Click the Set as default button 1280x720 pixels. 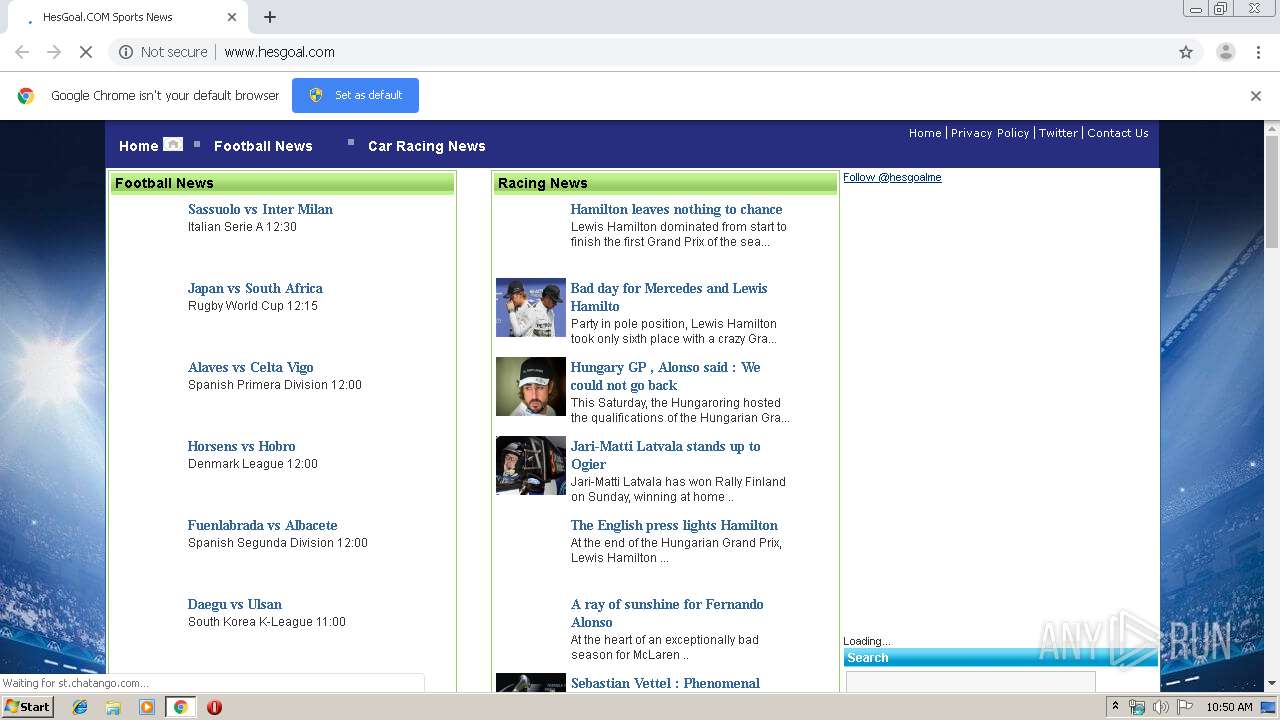(355, 95)
